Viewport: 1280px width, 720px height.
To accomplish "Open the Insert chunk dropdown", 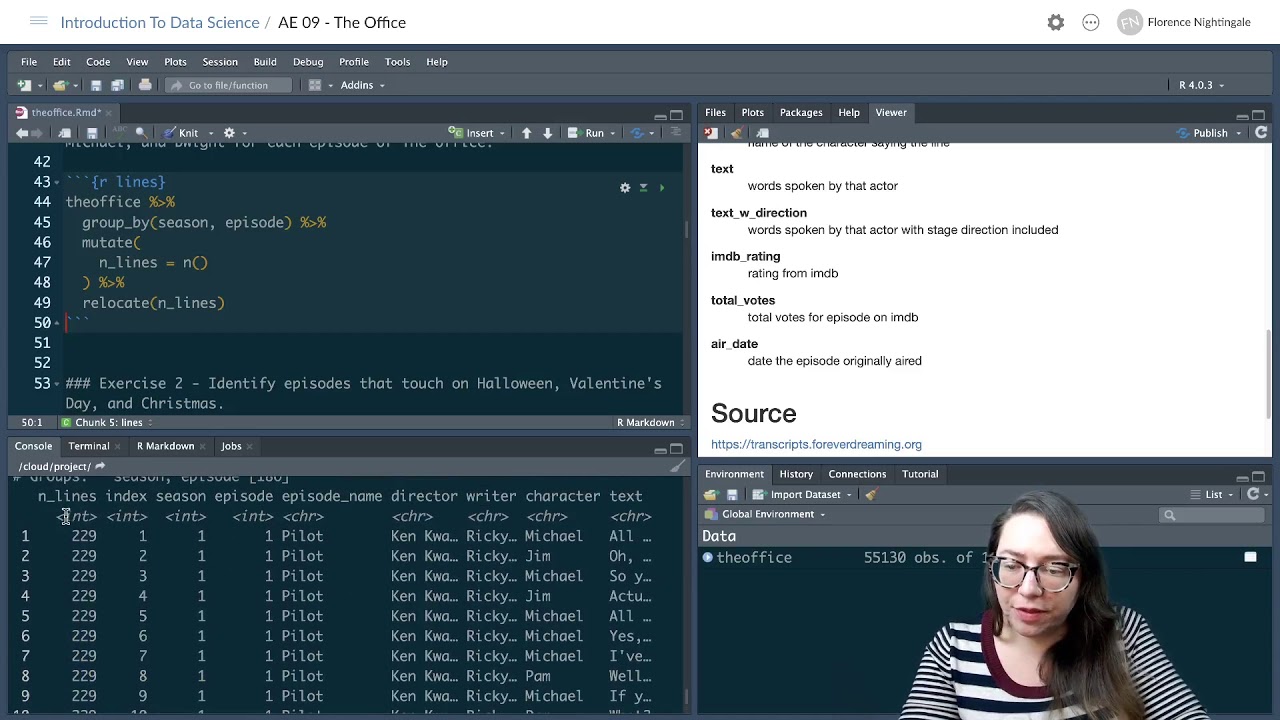I will tap(501, 133).
